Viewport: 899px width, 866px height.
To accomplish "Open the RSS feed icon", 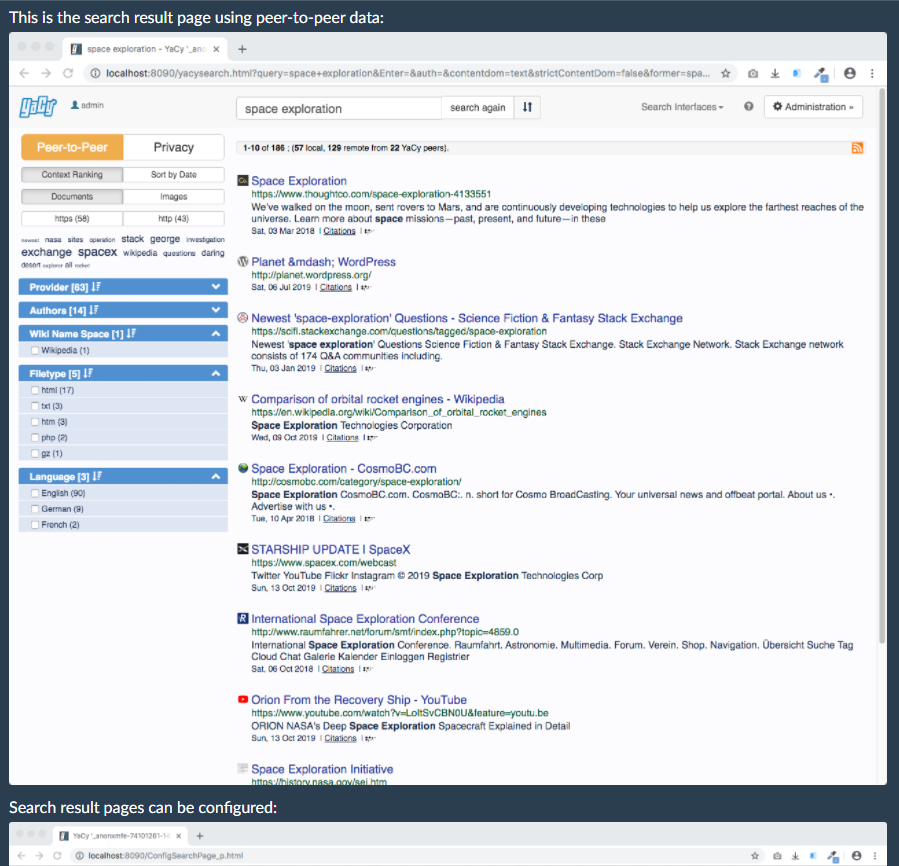I will click(857, 148).
